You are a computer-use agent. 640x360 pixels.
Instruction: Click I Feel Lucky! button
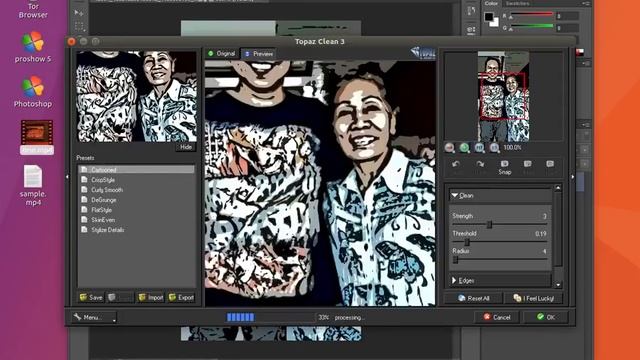coord(533,298)
